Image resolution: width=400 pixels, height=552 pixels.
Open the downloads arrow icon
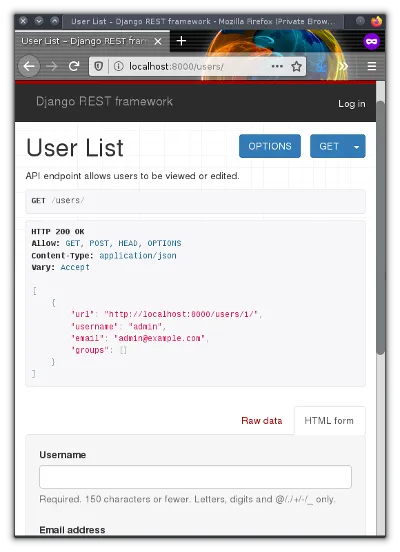click(321, 66)
